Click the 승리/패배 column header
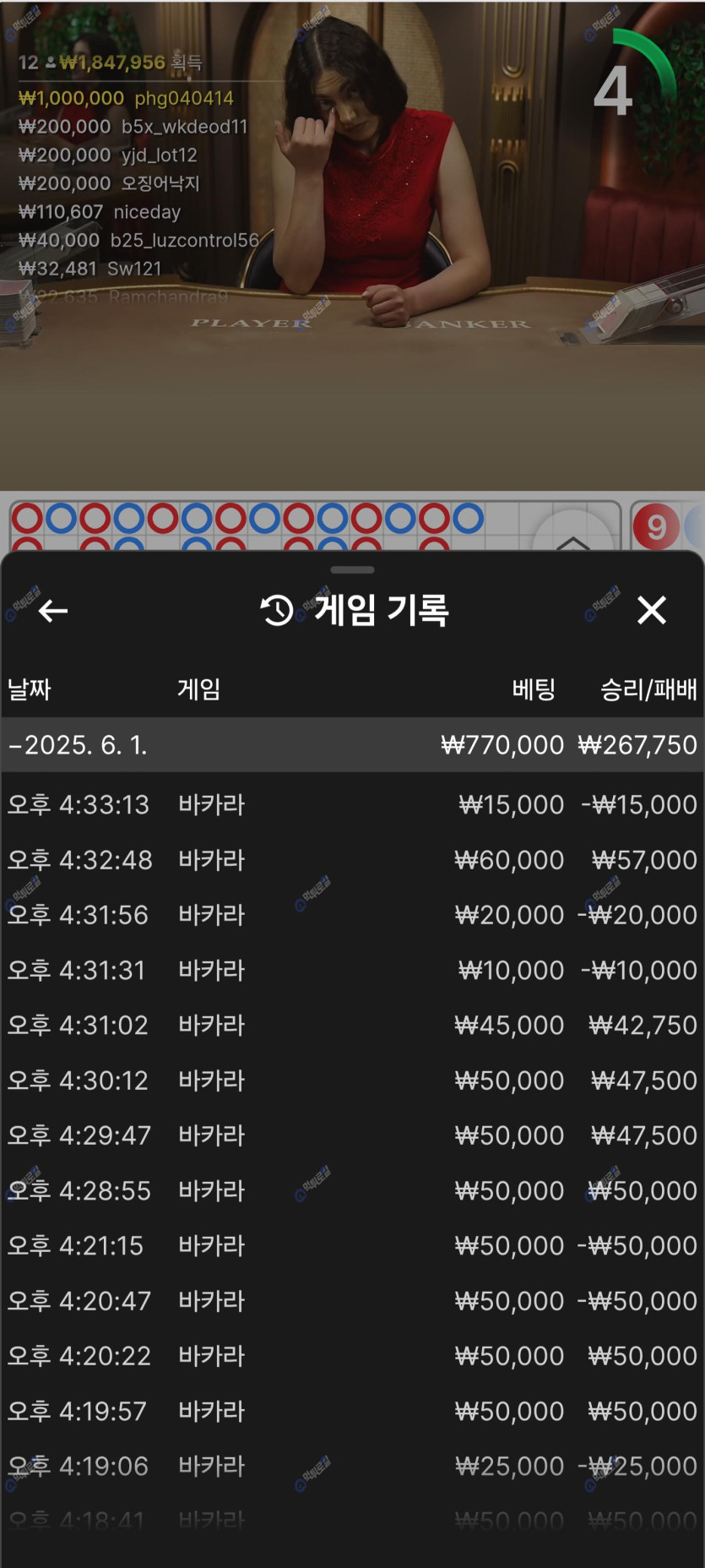The width and height of the screenshot is (705, 1568). tap(648, 689)
